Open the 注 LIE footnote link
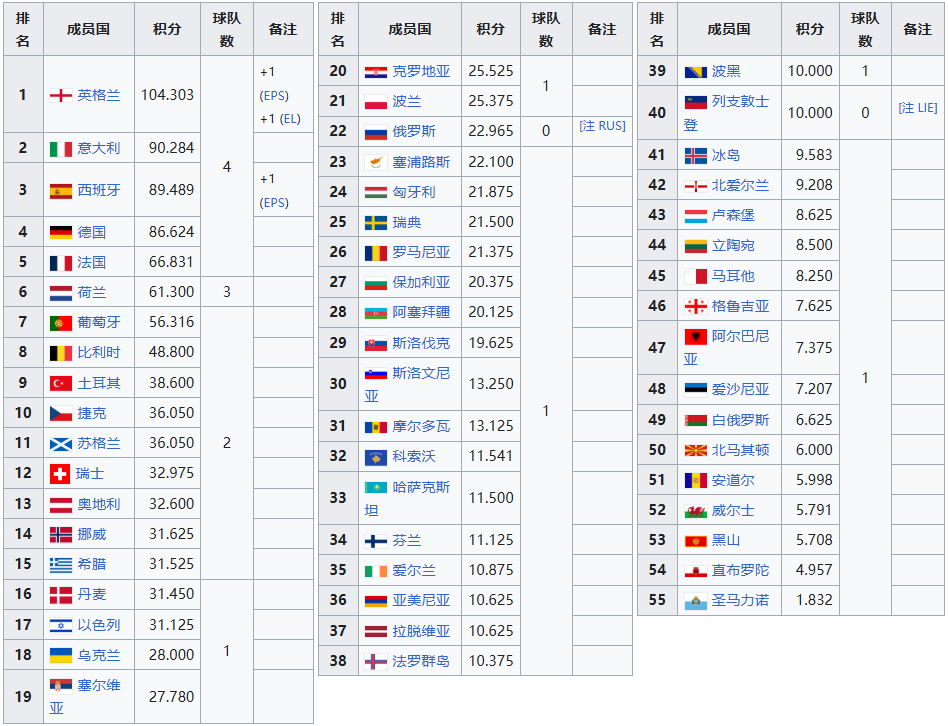The height and width of the screenshot is (726, 948). [917, 107]
